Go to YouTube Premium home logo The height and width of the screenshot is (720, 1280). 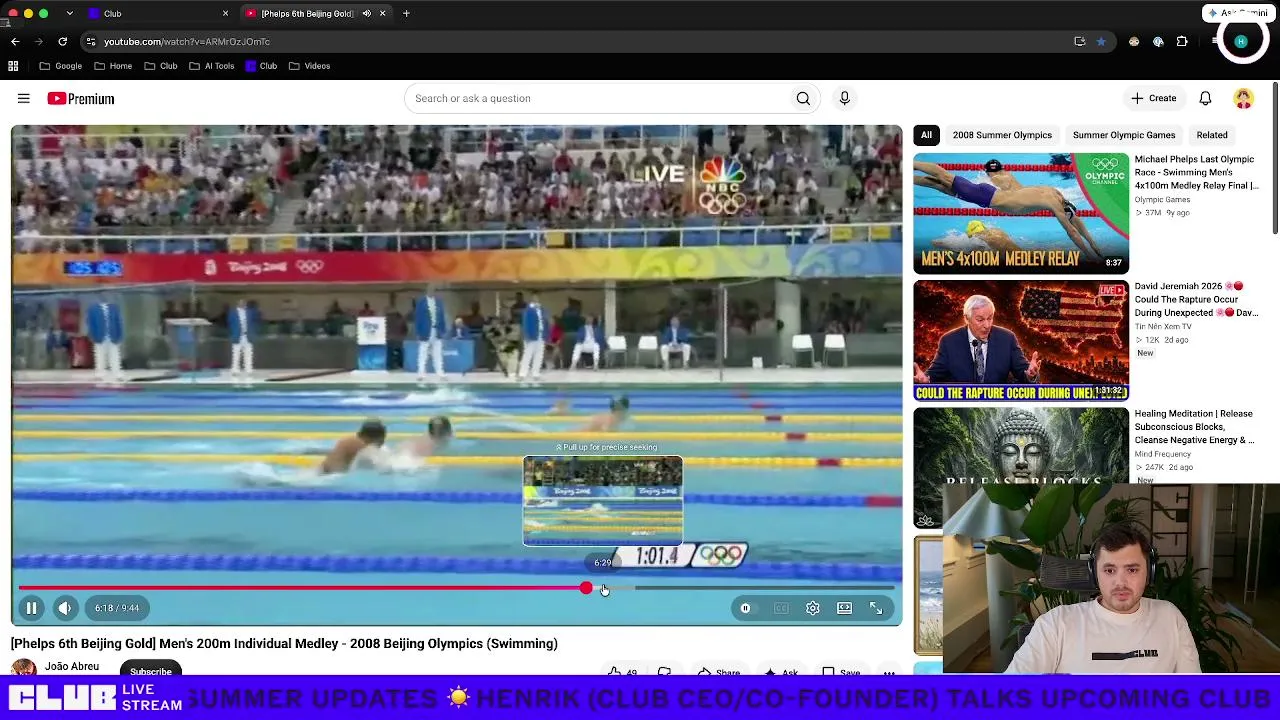tap(81, 99)
